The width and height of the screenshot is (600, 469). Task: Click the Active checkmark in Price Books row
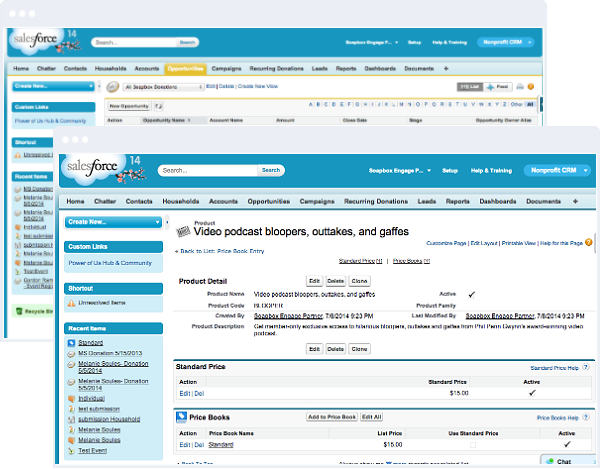click(567, 444)
